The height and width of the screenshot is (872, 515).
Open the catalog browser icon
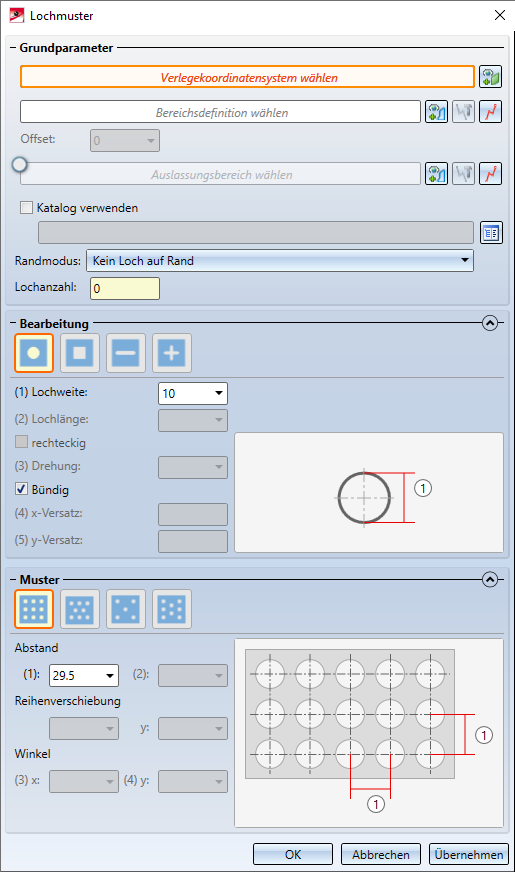tap(491, 233)
